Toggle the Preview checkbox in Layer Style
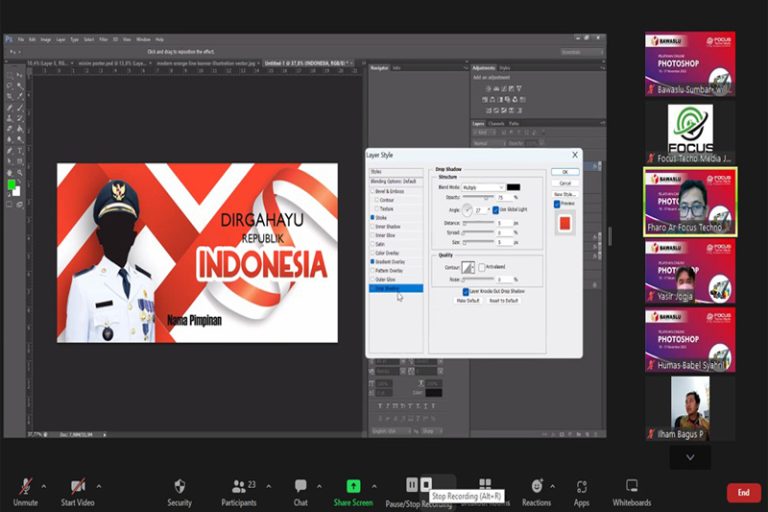Viewport: 768px width, 512px height. click(557, 204)
